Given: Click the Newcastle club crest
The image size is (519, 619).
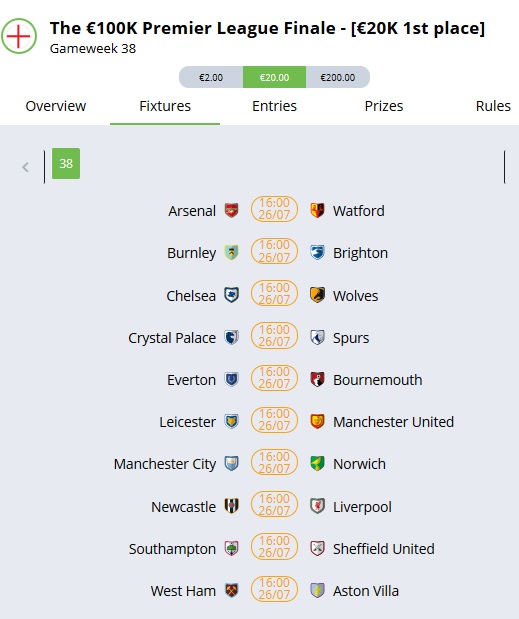Looking at the screenshot, I should 232,506.
